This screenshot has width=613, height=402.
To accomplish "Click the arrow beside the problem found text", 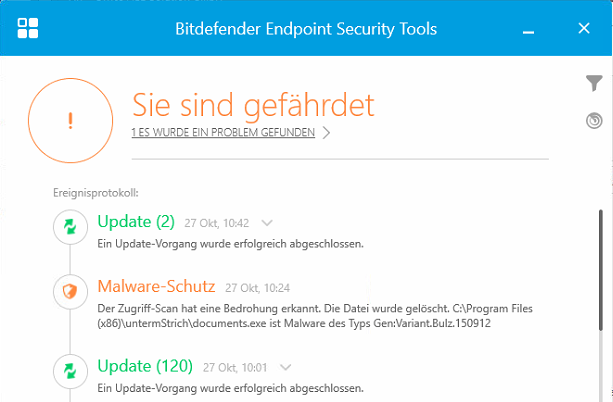I will [326, 132].
